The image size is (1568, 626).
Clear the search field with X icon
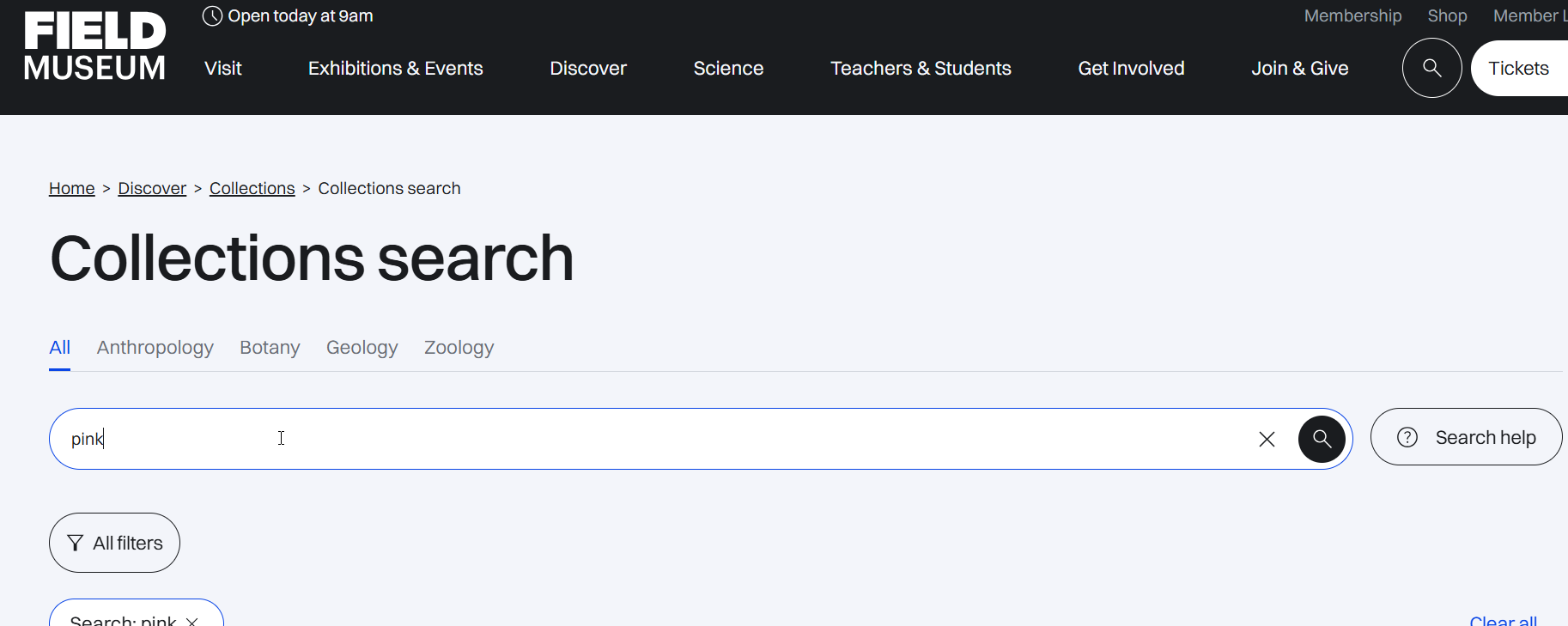(x=1267, y=439)
